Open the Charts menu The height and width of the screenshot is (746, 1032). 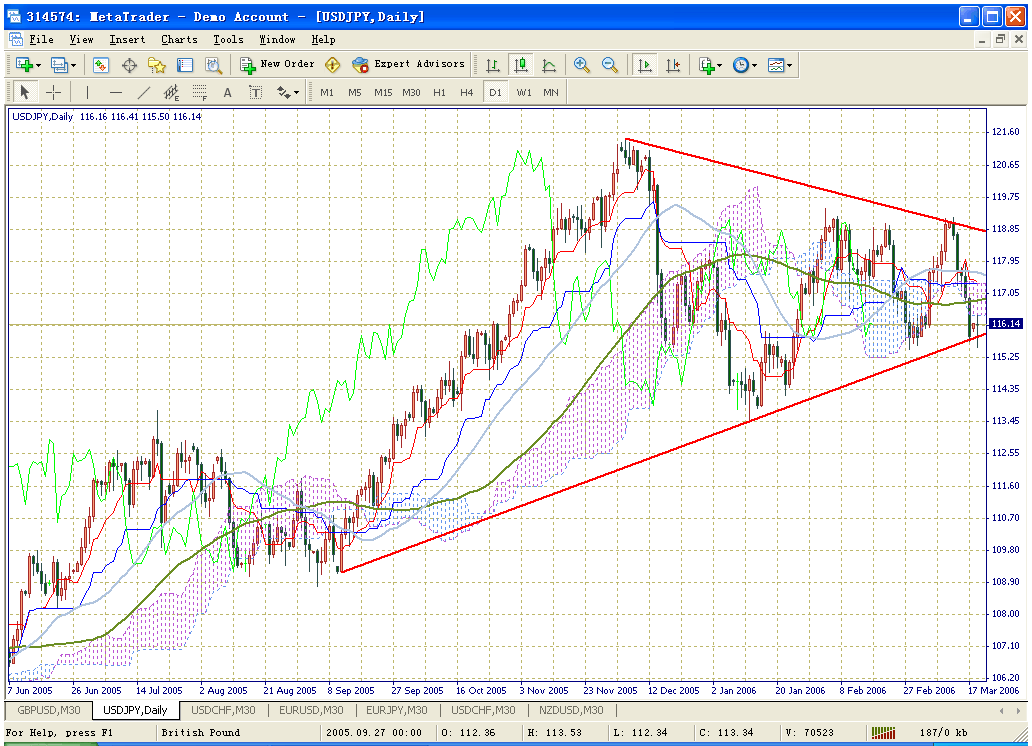tap(179, 40)
